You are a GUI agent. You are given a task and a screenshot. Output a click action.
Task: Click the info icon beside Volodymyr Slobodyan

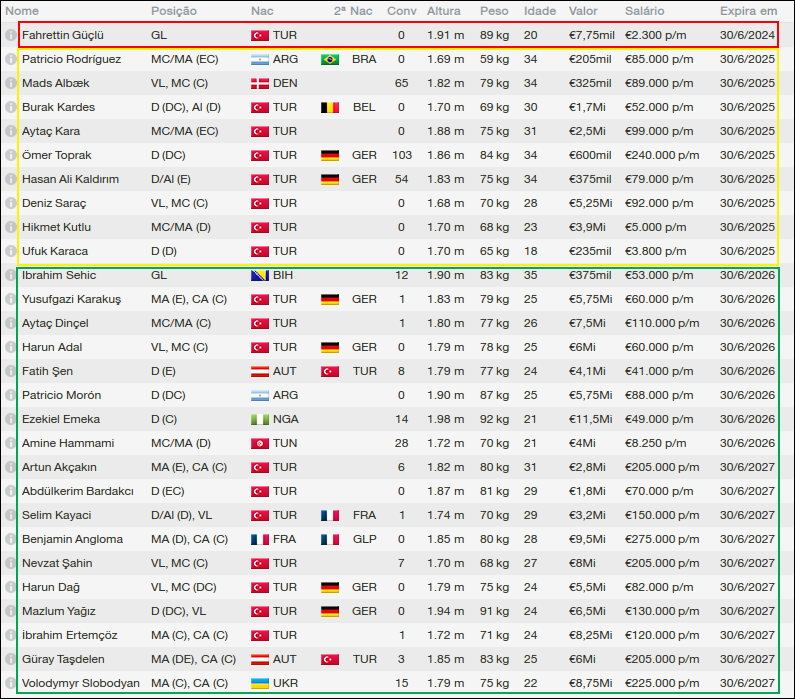[x=11, y=683]
